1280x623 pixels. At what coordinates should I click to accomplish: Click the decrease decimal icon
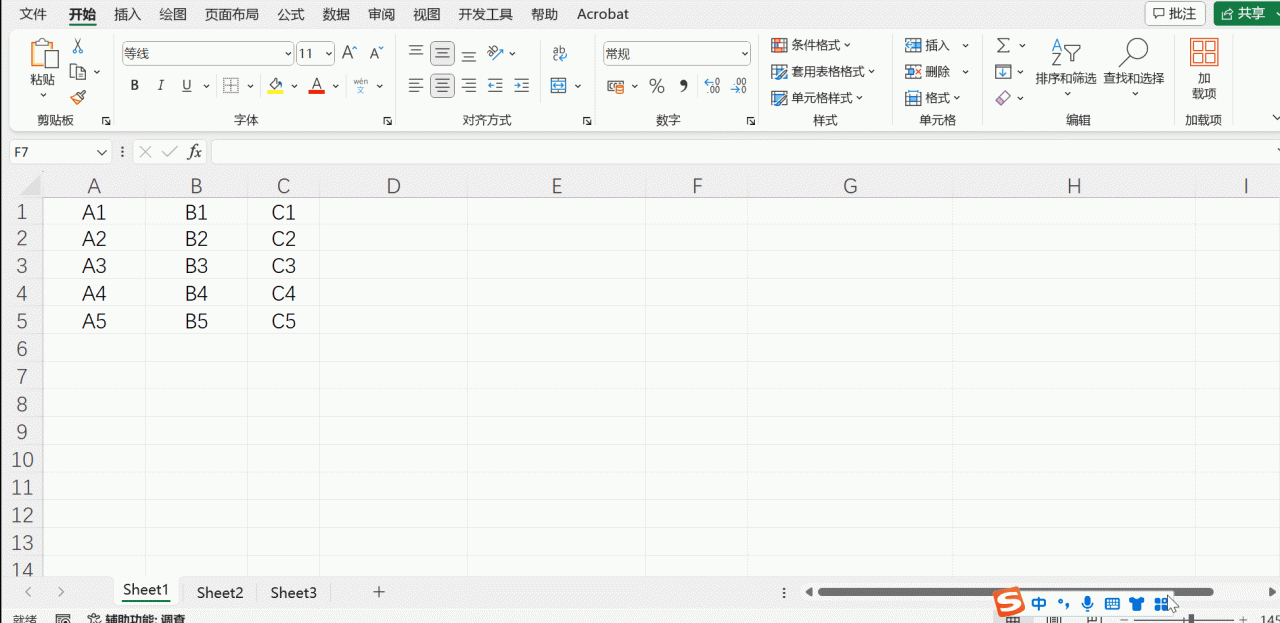[738, 87]
